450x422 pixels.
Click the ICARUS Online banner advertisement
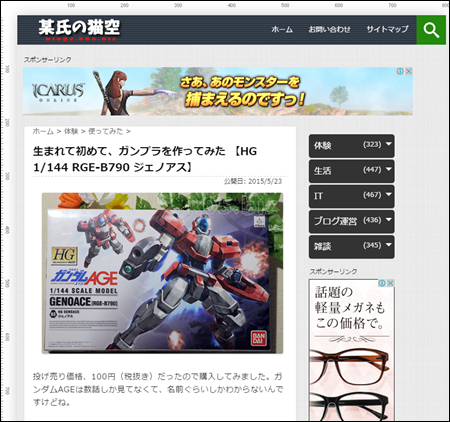[x=218, y=91]
